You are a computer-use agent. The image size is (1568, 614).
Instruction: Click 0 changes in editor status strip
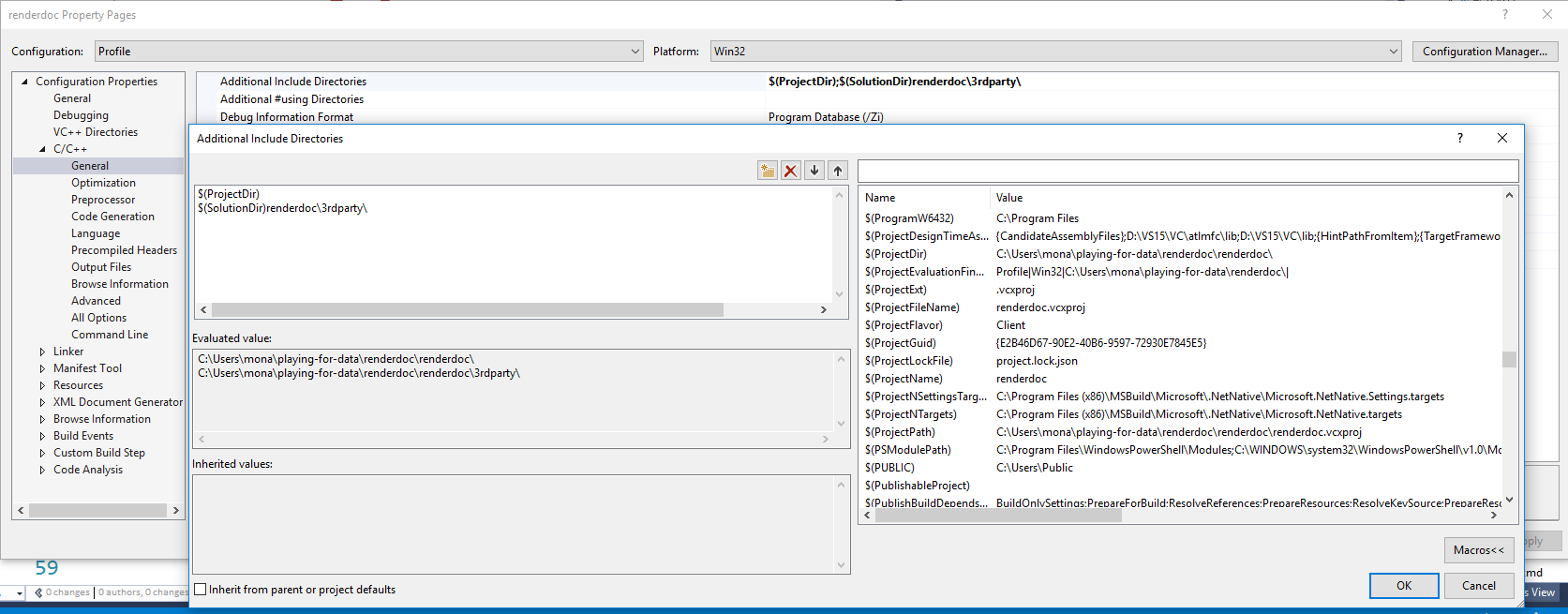67,592
